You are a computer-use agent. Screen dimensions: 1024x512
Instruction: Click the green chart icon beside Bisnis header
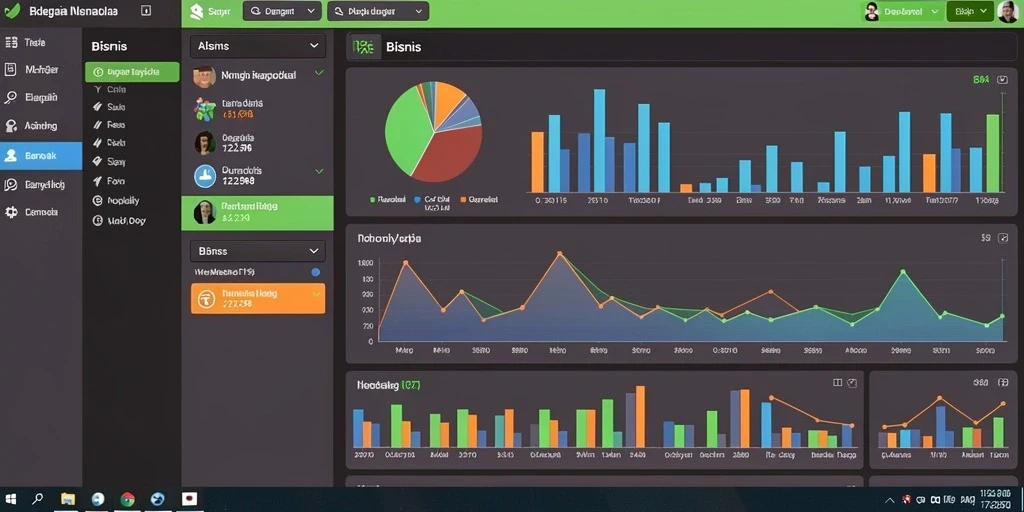click(363, 47)
